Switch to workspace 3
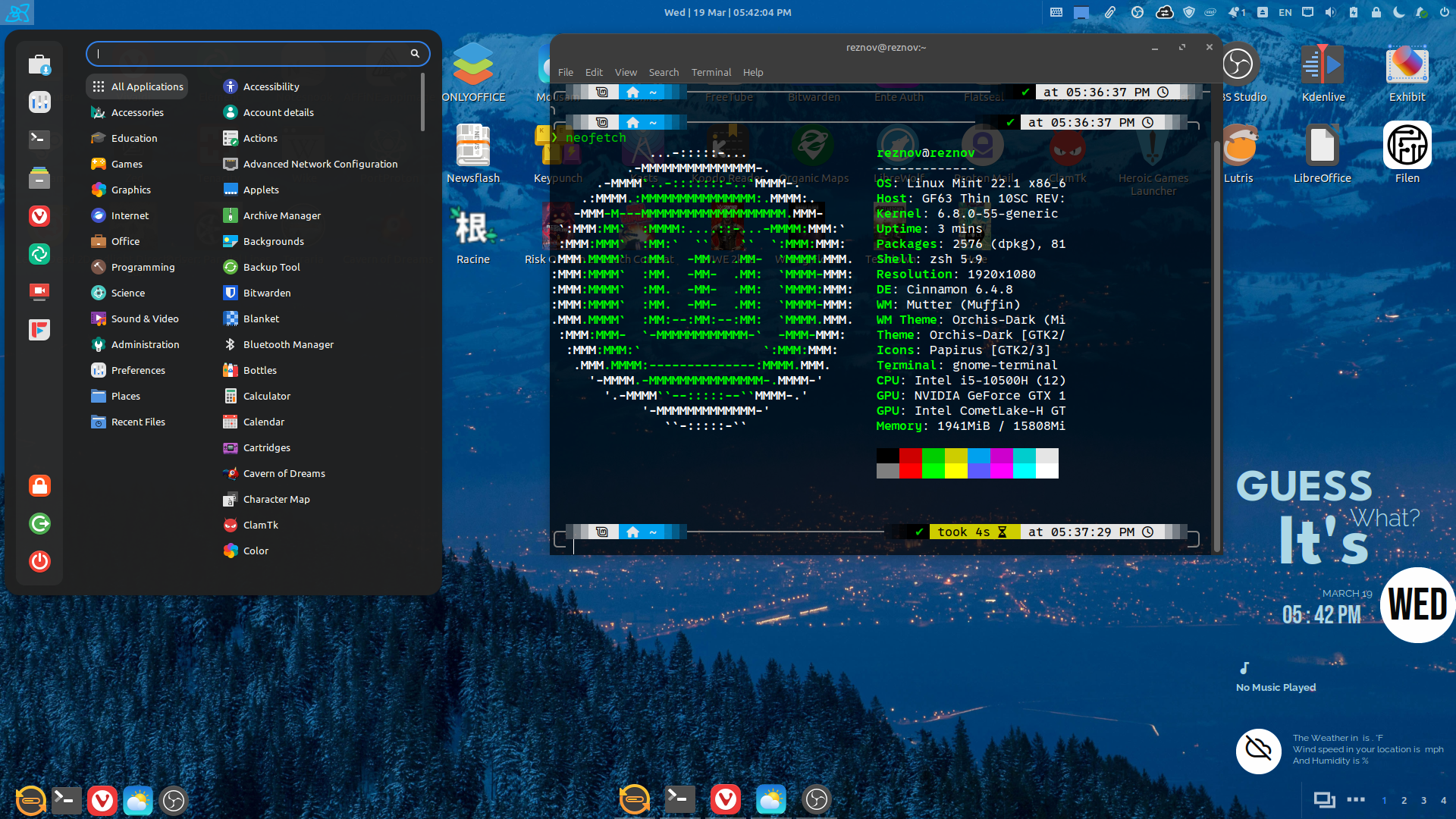 (x=1423, y=800)
